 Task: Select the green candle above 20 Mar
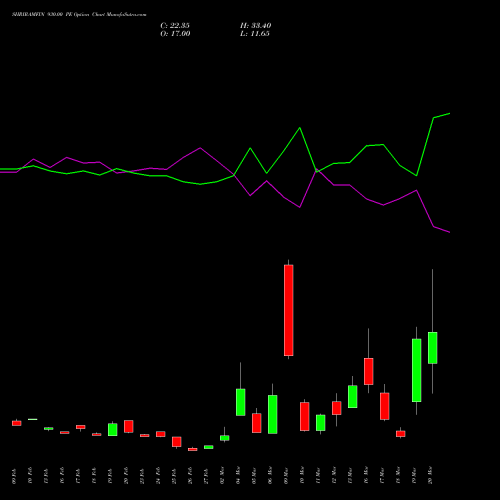[433, 348]
